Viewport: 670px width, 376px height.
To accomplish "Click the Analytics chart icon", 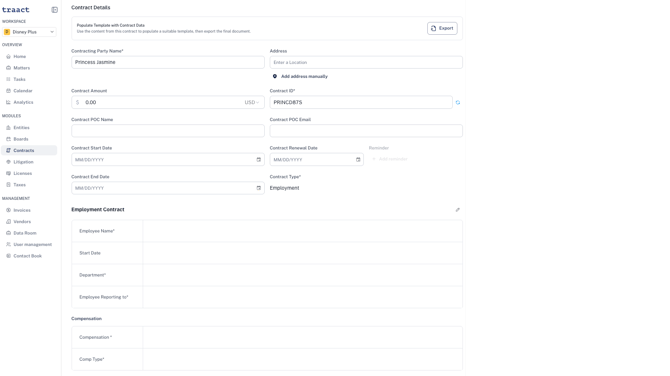I will [8, 103].
